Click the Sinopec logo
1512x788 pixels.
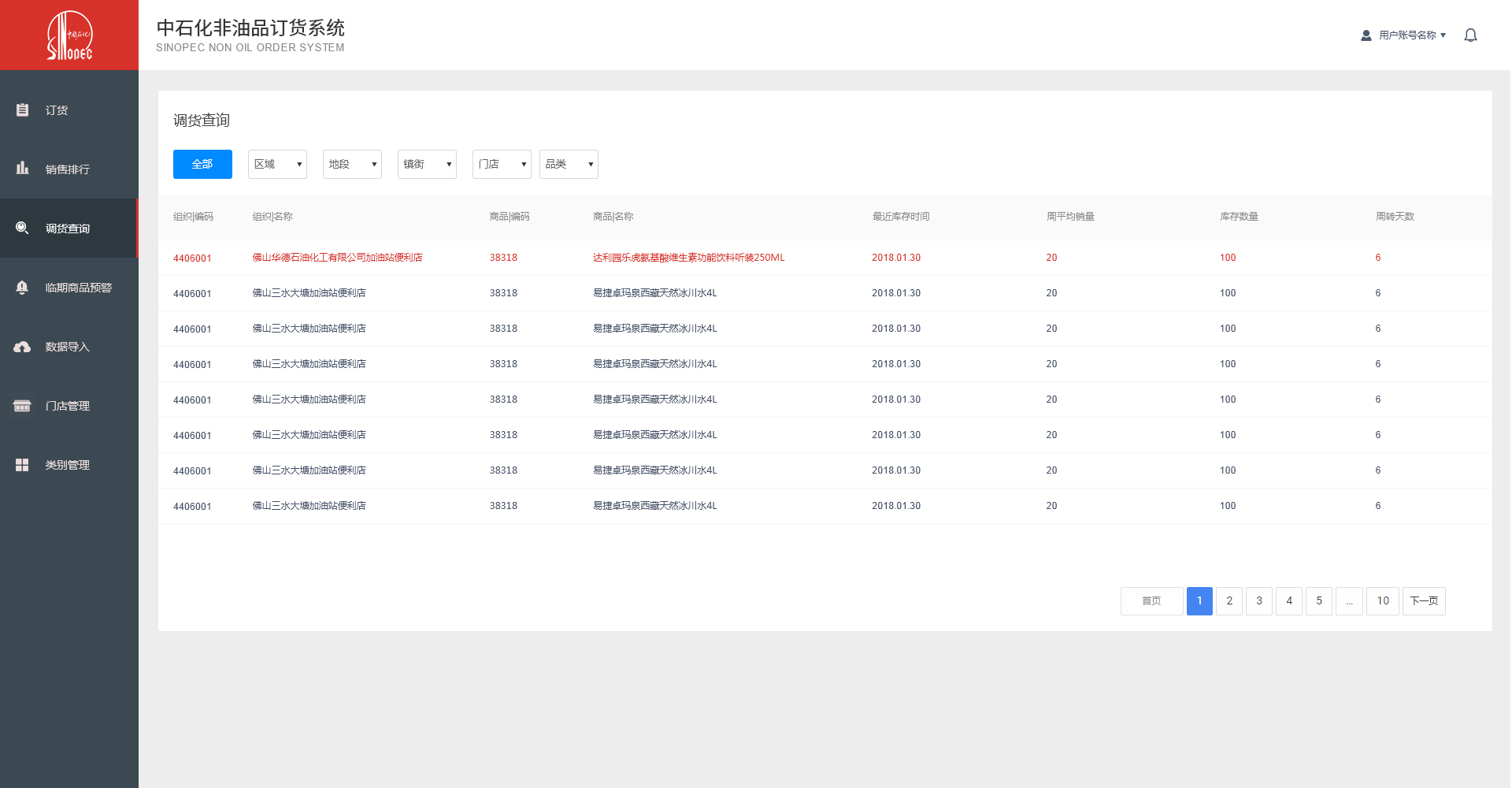pyautogui.click(x=69, y=35)
